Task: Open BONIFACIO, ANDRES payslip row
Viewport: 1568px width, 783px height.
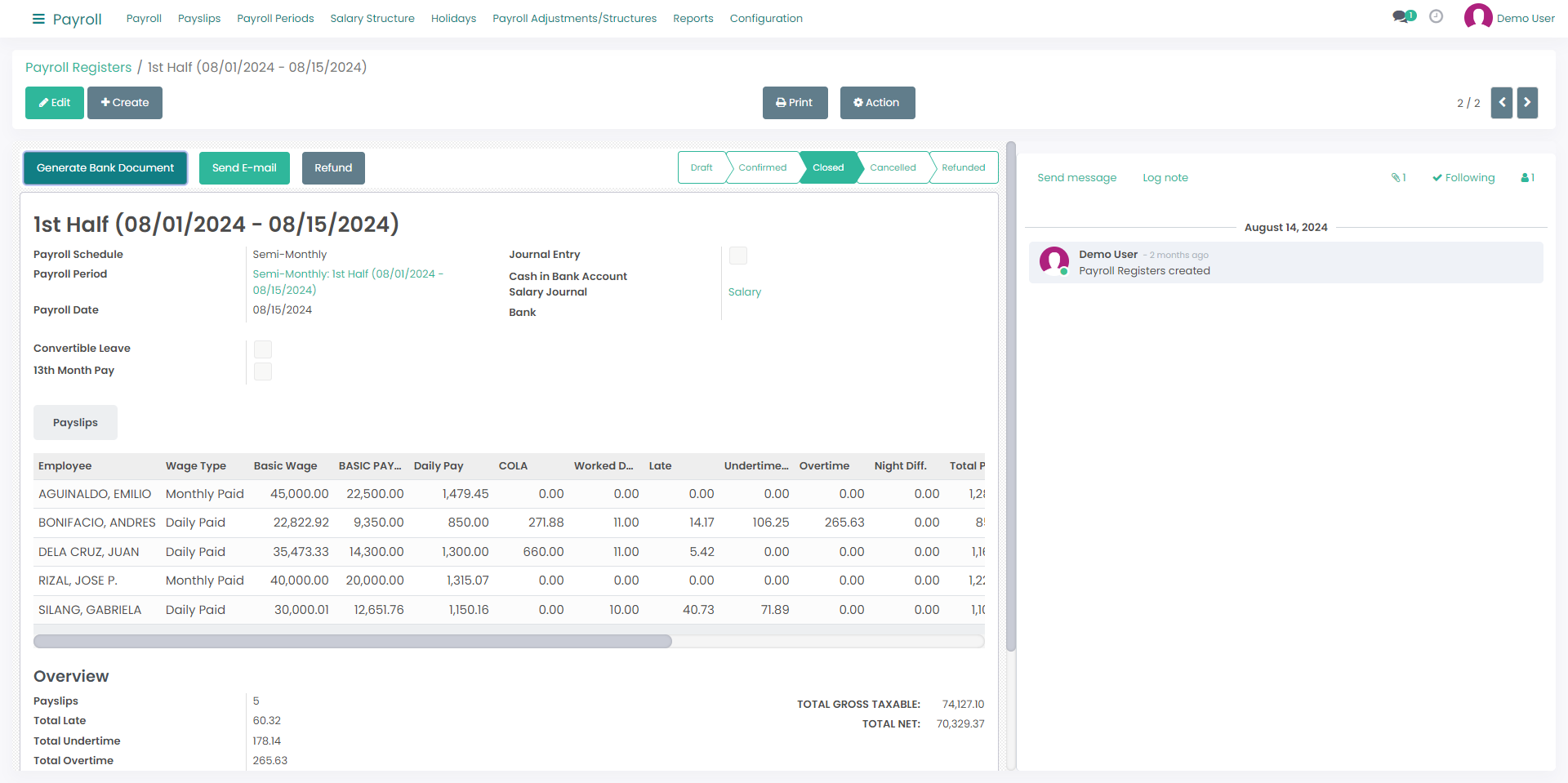Action: point(509,523)
